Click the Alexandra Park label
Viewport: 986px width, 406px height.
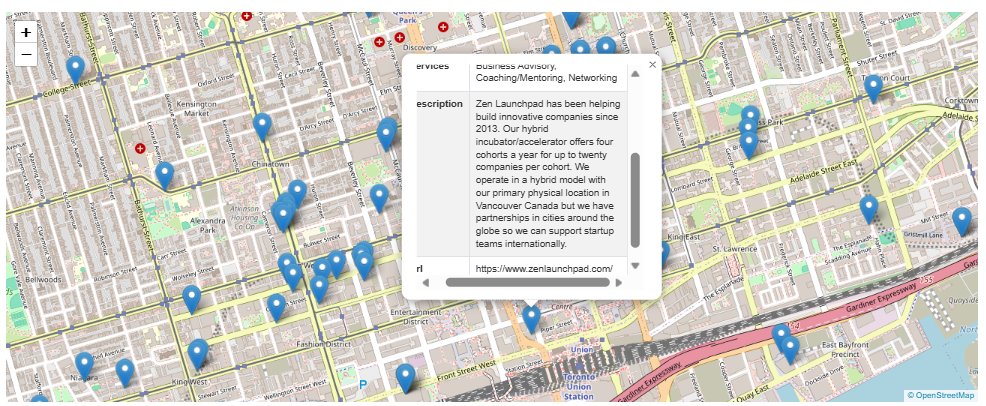[206, 225]
